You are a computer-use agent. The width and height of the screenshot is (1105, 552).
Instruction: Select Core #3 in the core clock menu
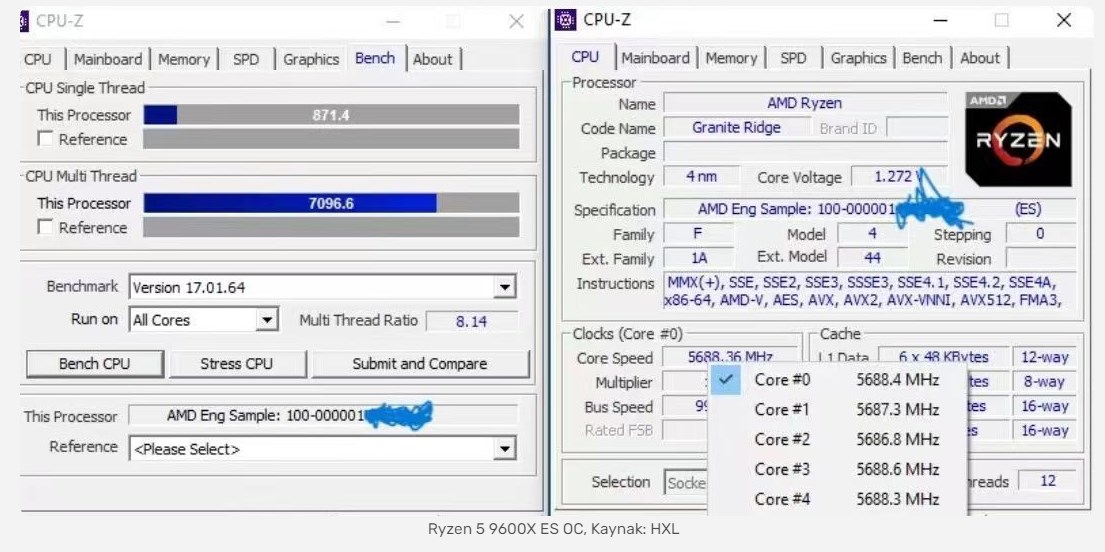pos(838,469)
